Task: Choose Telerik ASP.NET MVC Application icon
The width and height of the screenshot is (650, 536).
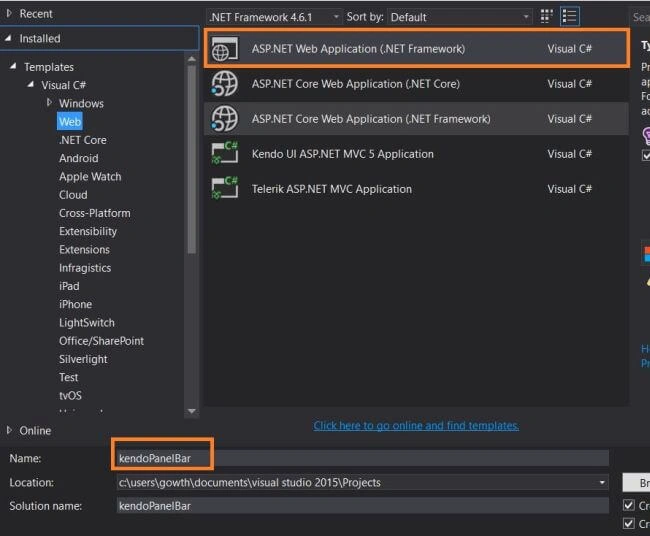Action: click(225, 189)
